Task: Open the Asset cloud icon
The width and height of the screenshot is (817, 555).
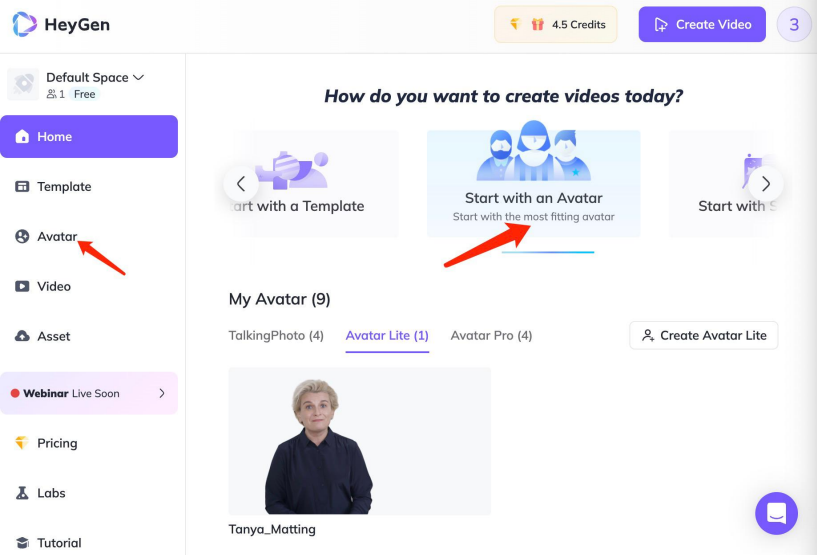Action: tap(22, 337)
